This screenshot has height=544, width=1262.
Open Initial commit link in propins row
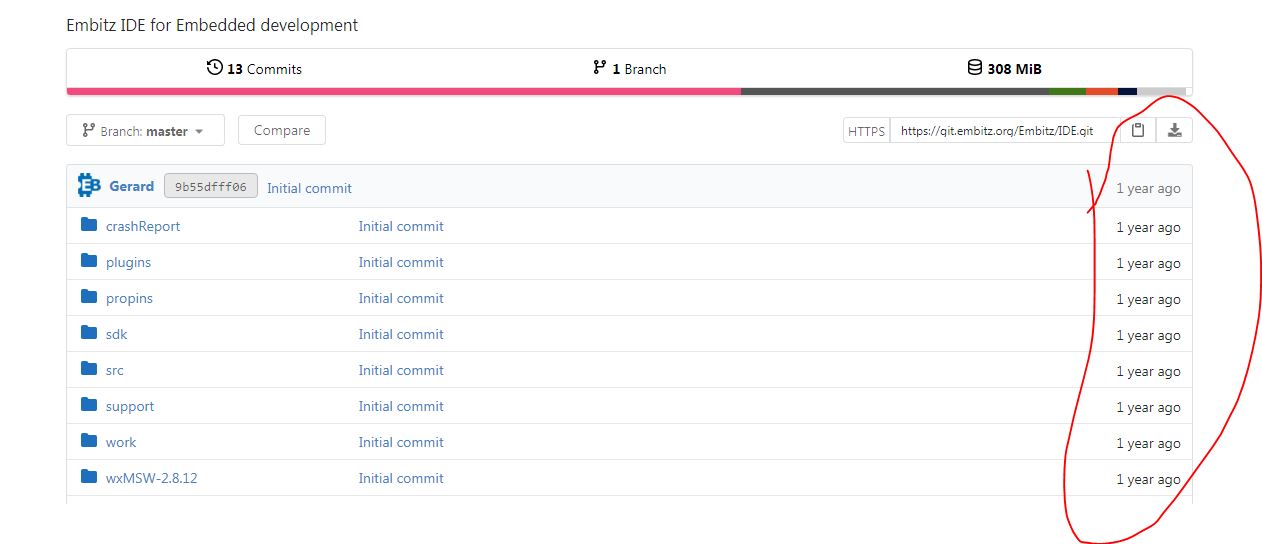(401, 298)
